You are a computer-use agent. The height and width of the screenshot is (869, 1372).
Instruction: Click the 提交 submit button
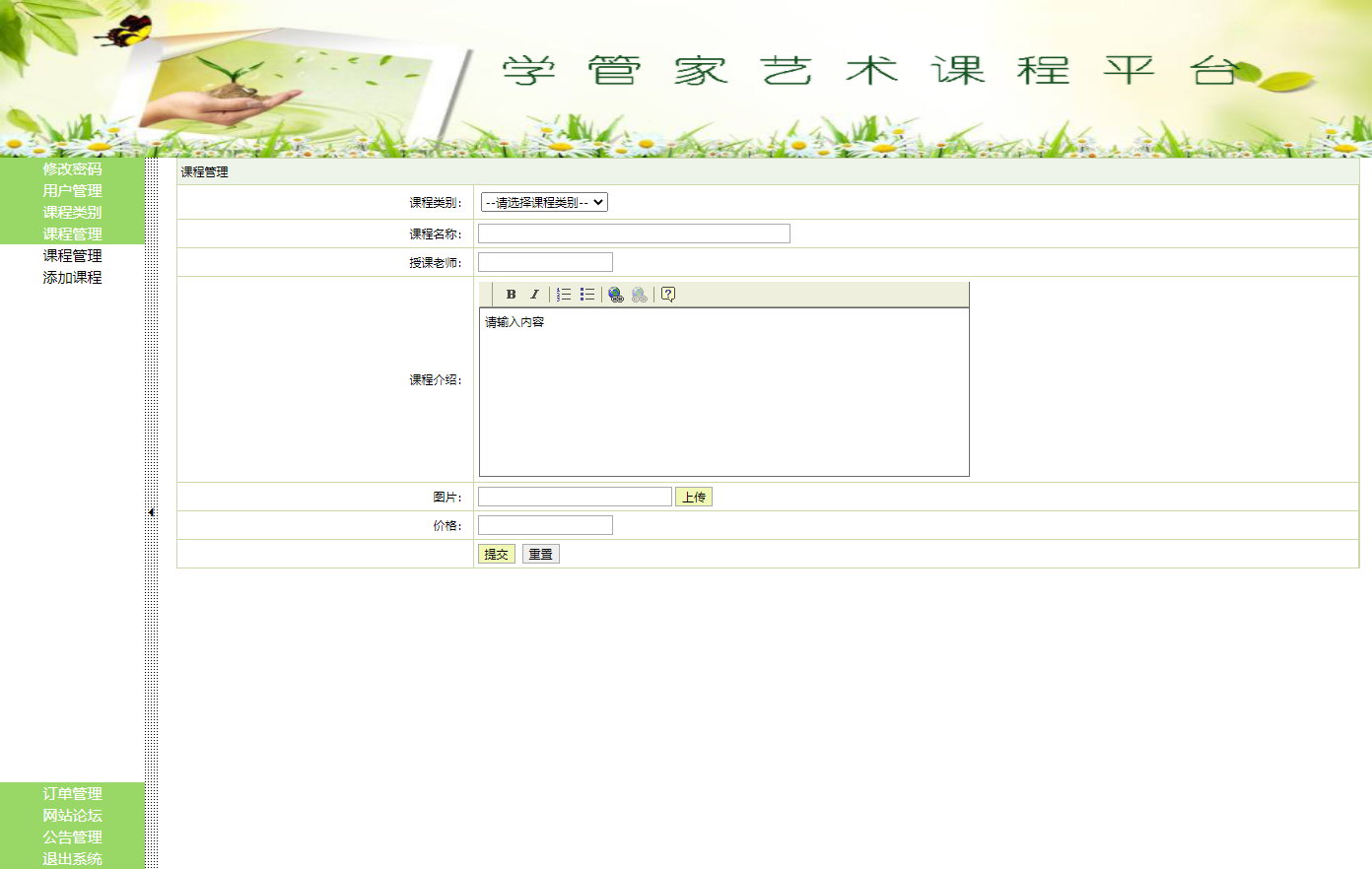pos(495,553)
